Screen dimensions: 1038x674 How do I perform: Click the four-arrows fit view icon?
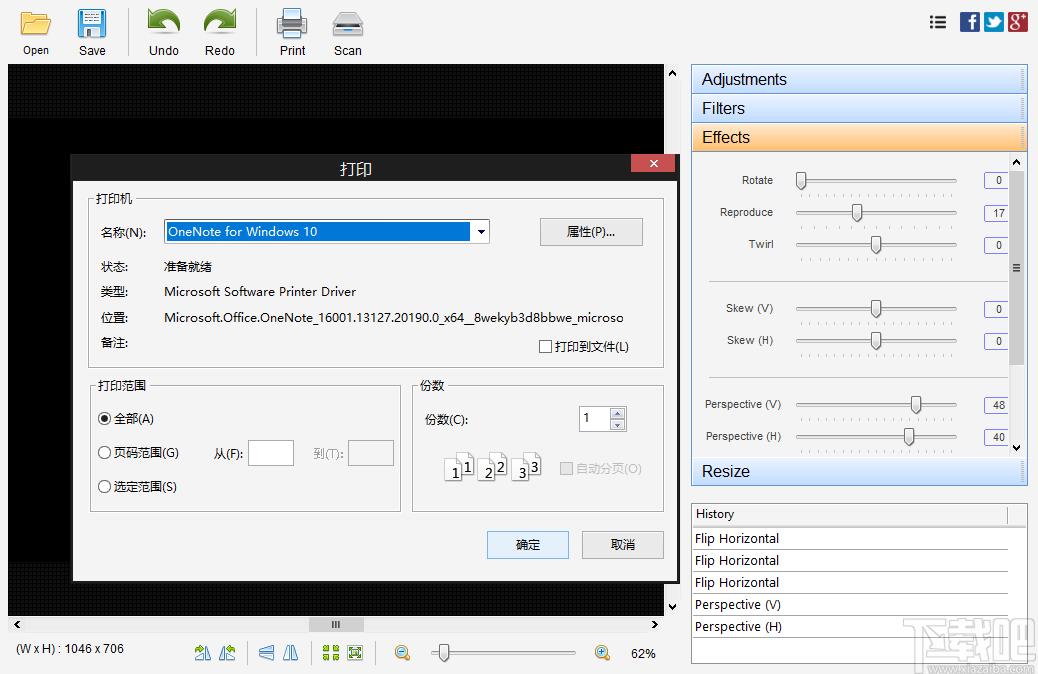point(330,653)
